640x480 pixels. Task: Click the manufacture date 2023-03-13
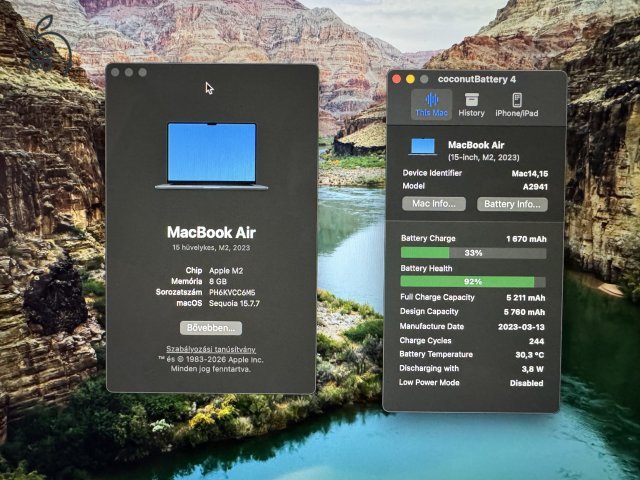click(x=521, y=327)
